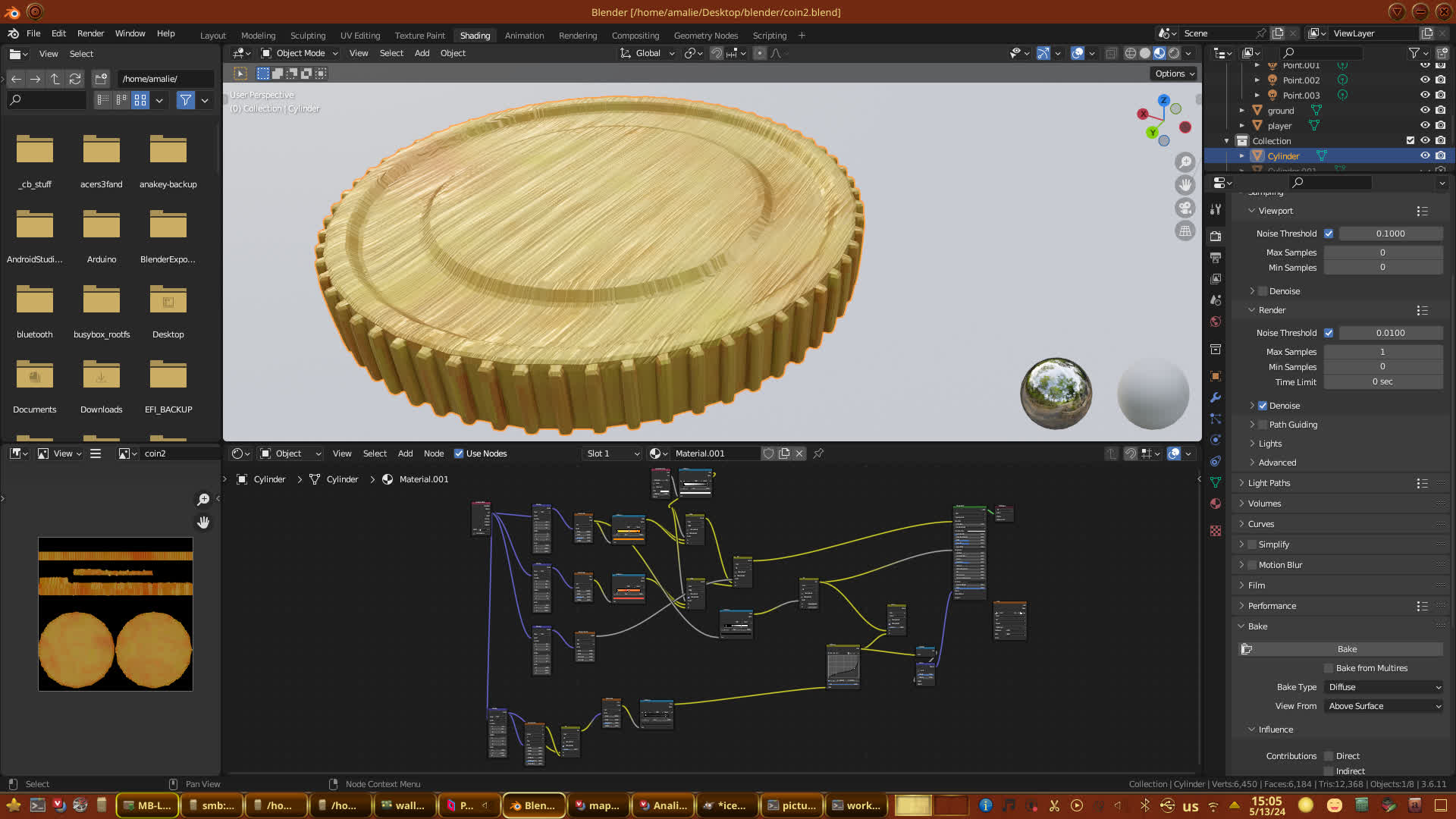Adjust the render Noise Threshold 0.0100 field
Image resolution: width=1456 pixels, height=819 pixels.
point(1390,333)
